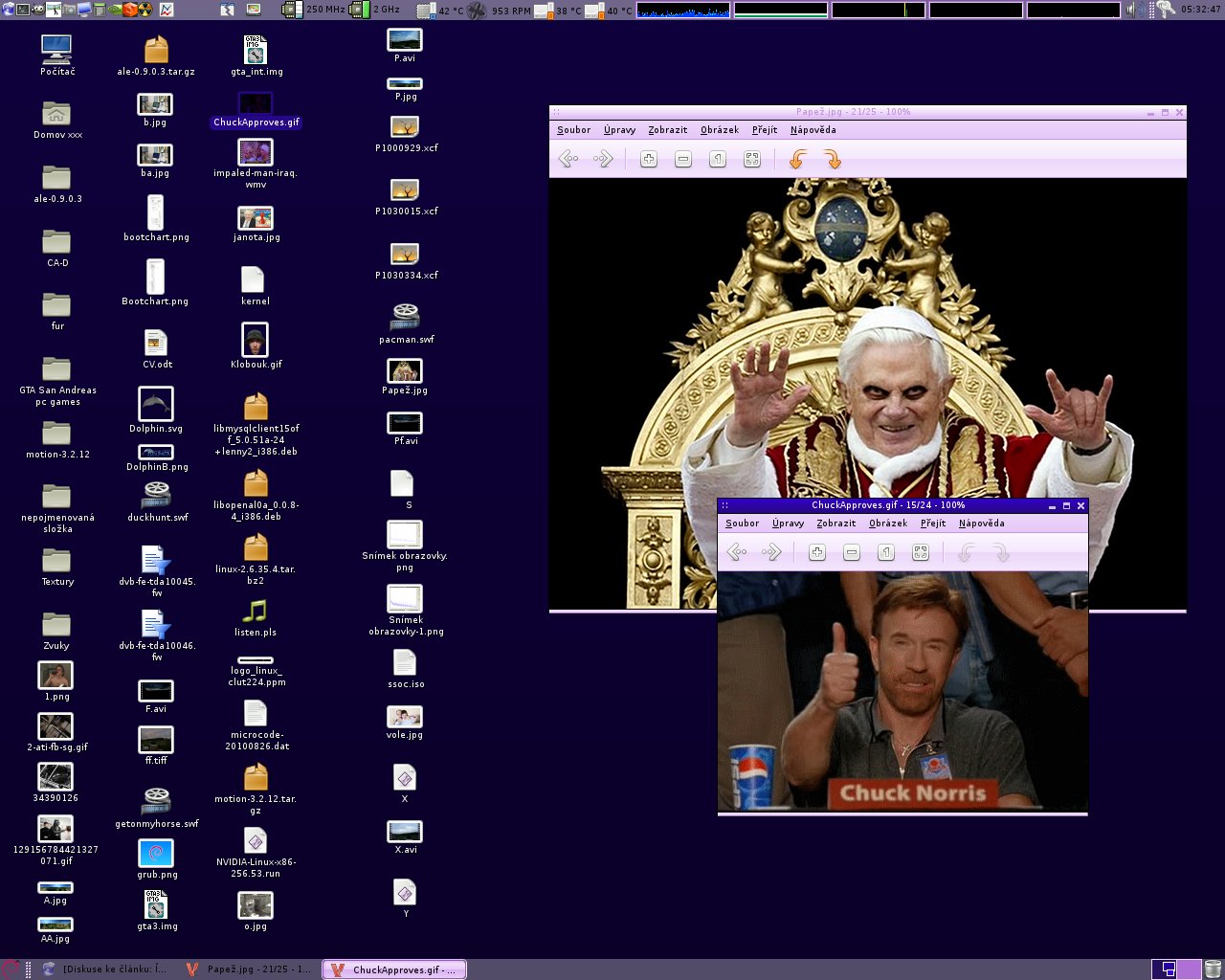Open Úpravy menu in Papež.jpg window
Screen dimensions: 1225x980
620,130
